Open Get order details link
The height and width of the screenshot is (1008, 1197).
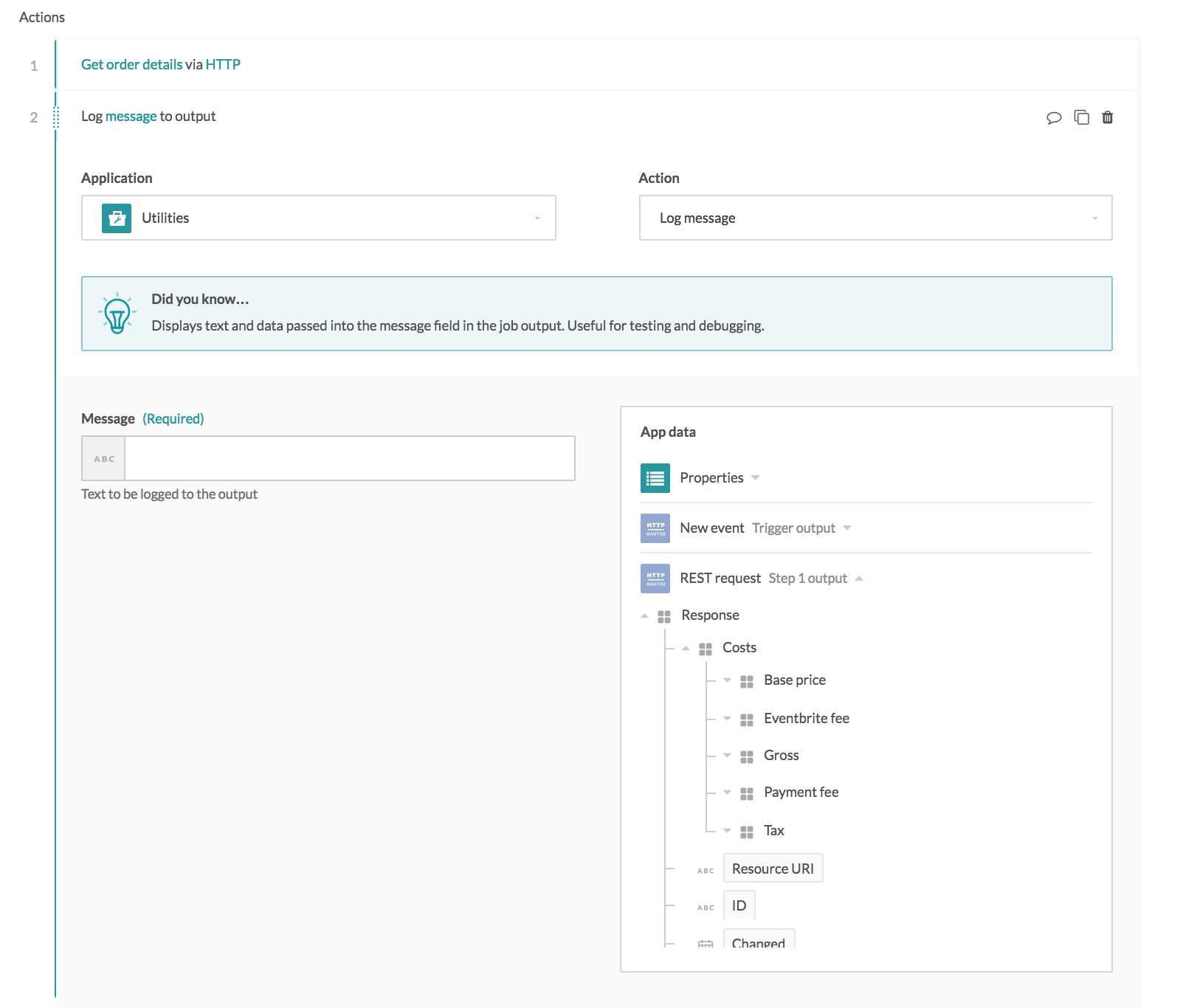[x=131, y=65]
